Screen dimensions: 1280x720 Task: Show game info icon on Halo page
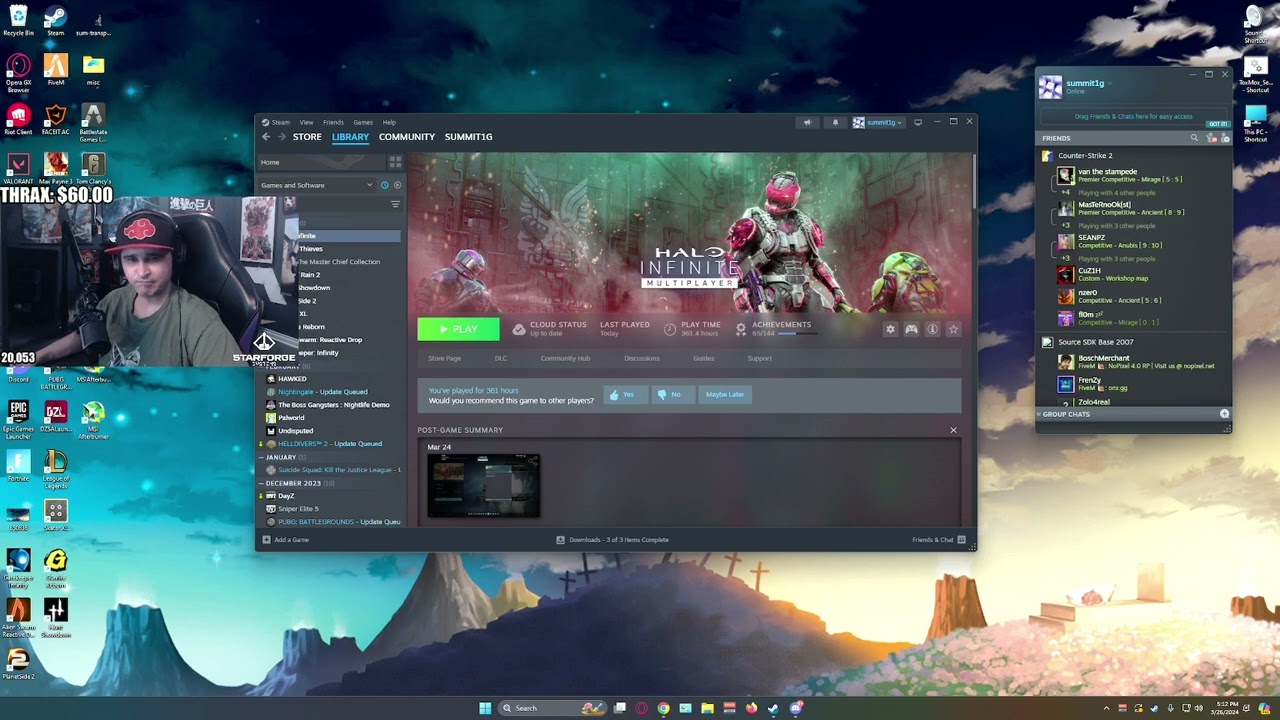tap(933, 329)
